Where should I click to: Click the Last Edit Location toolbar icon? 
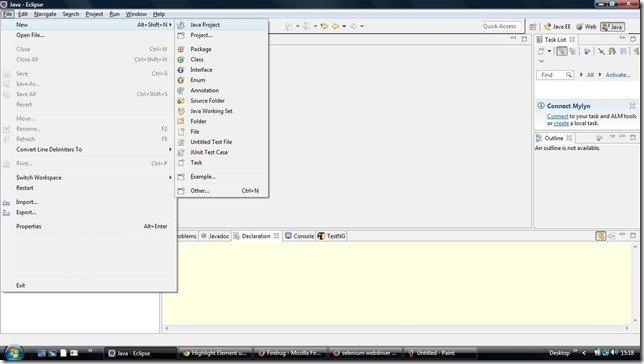click(324, 26)
